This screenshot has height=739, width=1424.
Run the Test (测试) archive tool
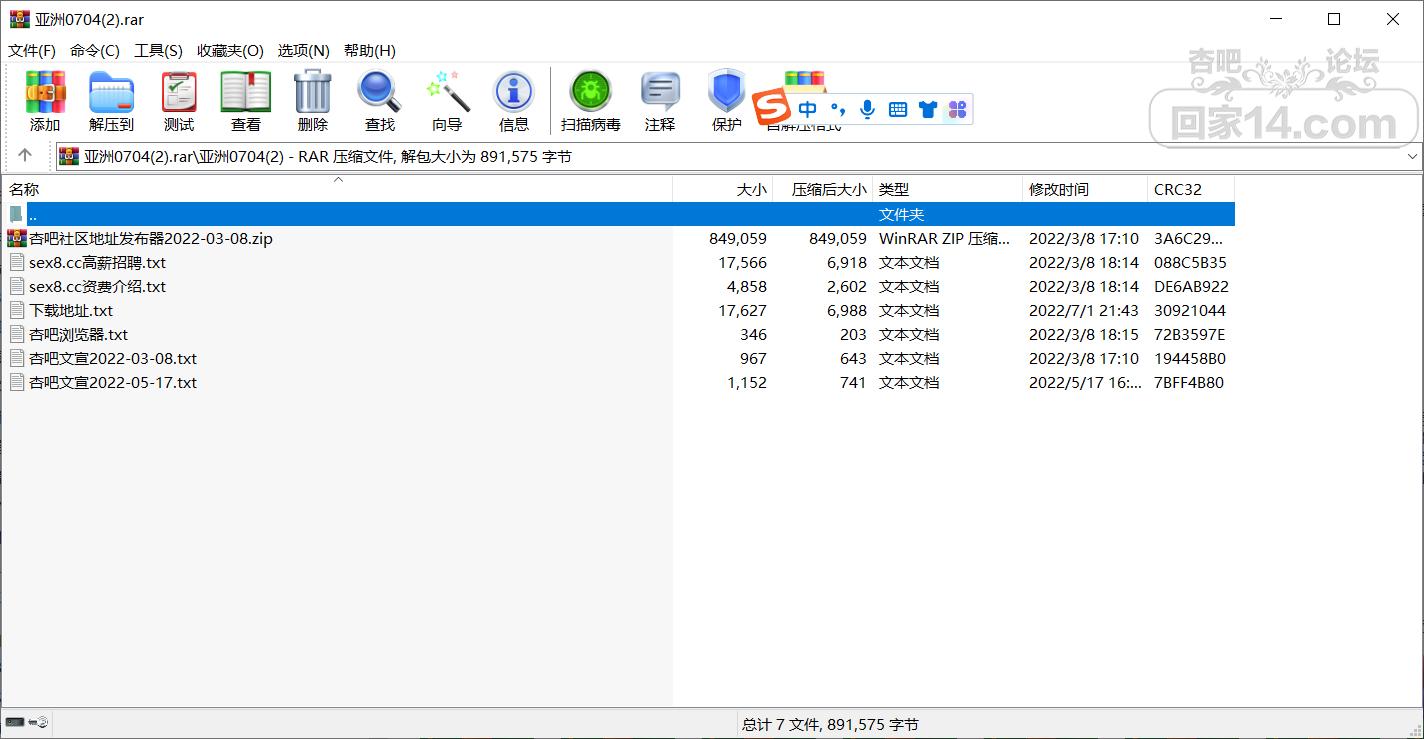[x=179, y=100]
